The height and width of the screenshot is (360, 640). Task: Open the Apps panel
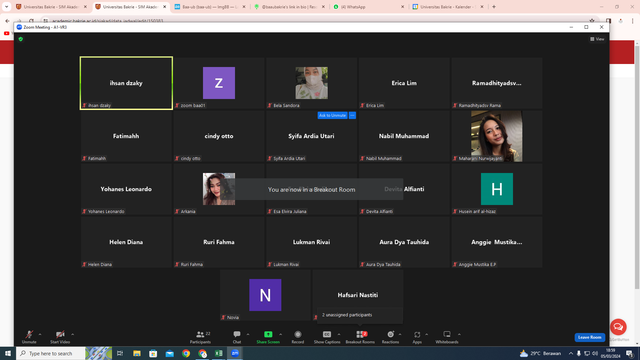tap(417, 337)
